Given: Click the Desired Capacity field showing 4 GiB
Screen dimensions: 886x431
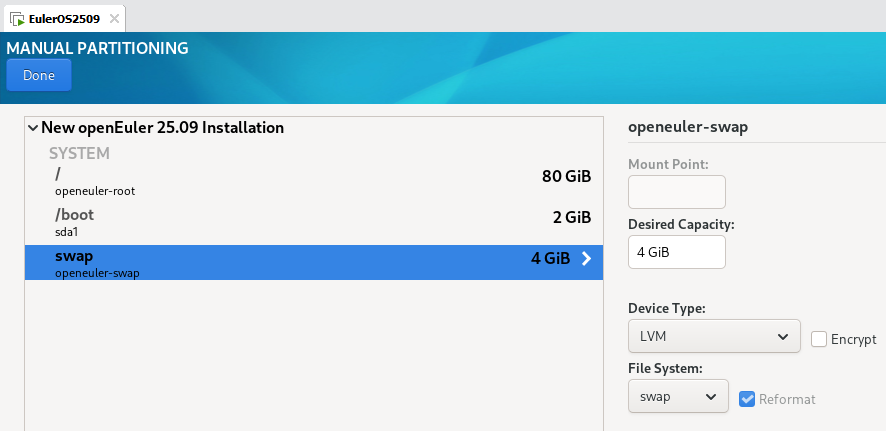Looking at the screenshot, I should click(x=676, y=252).
